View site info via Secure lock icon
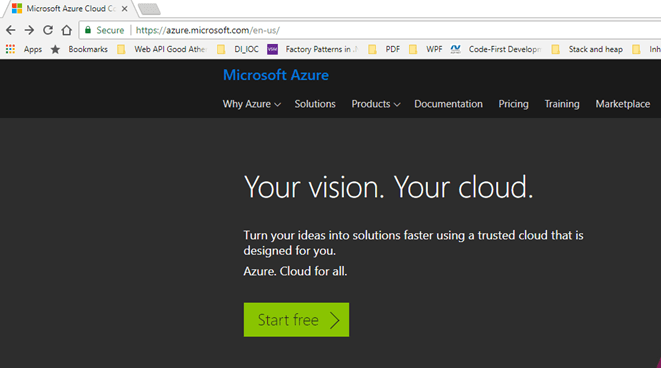This screenshot has width=661, height=368. [88, 30]
